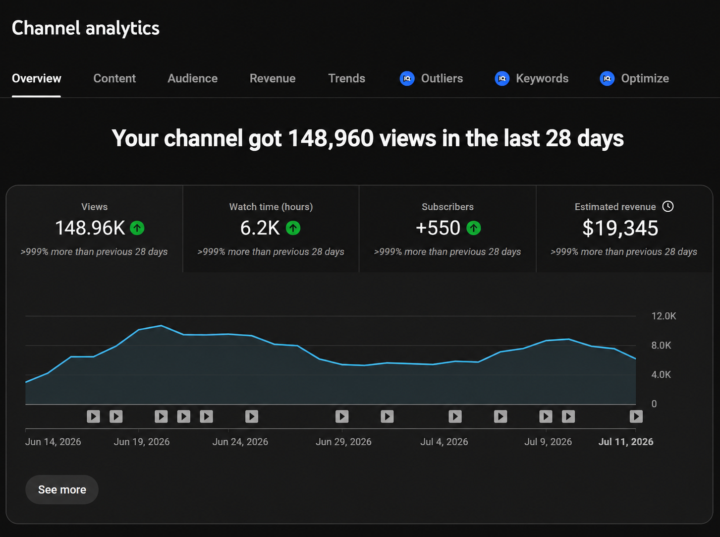Open the Trends tab

point(347,79)
